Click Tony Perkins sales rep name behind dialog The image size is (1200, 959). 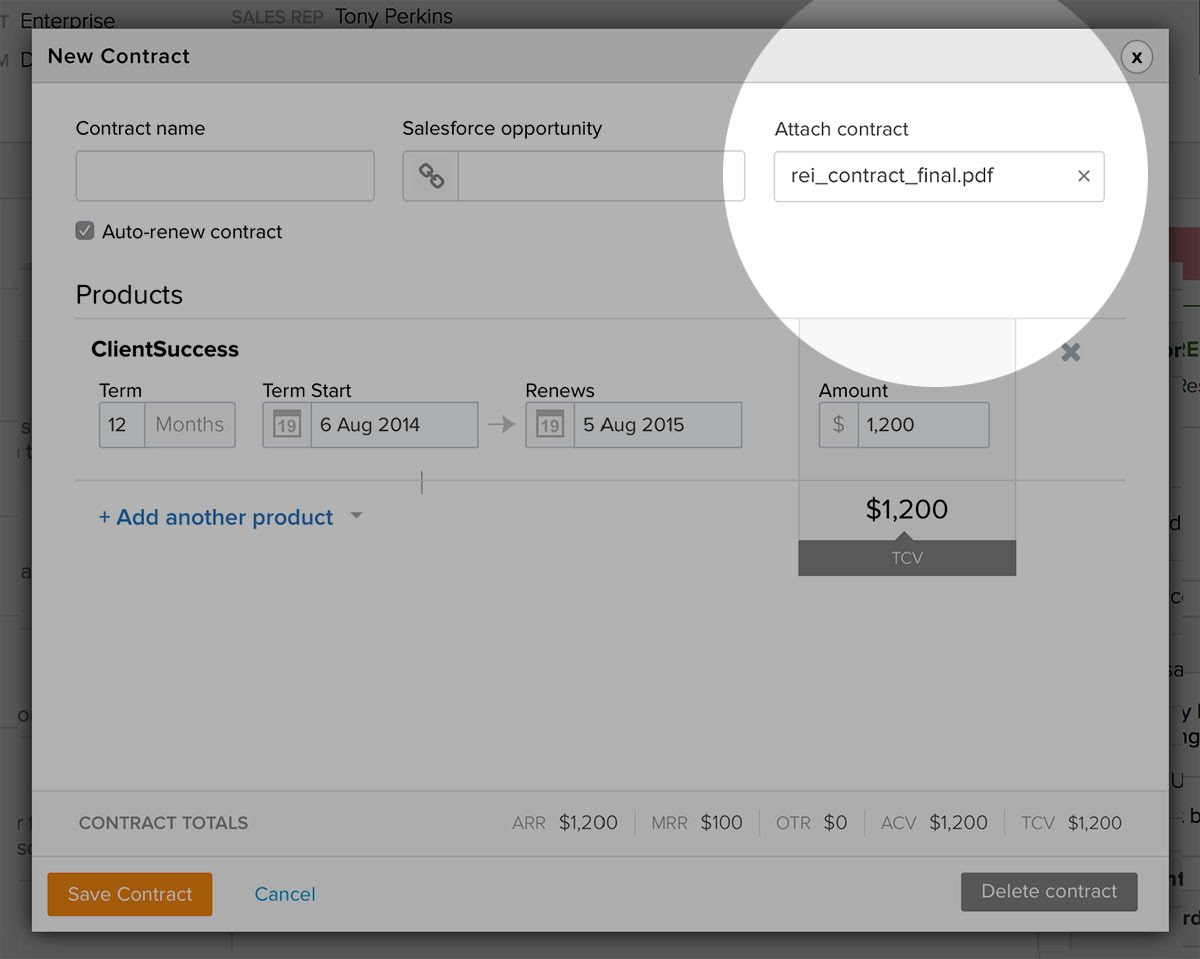[394, 16]
